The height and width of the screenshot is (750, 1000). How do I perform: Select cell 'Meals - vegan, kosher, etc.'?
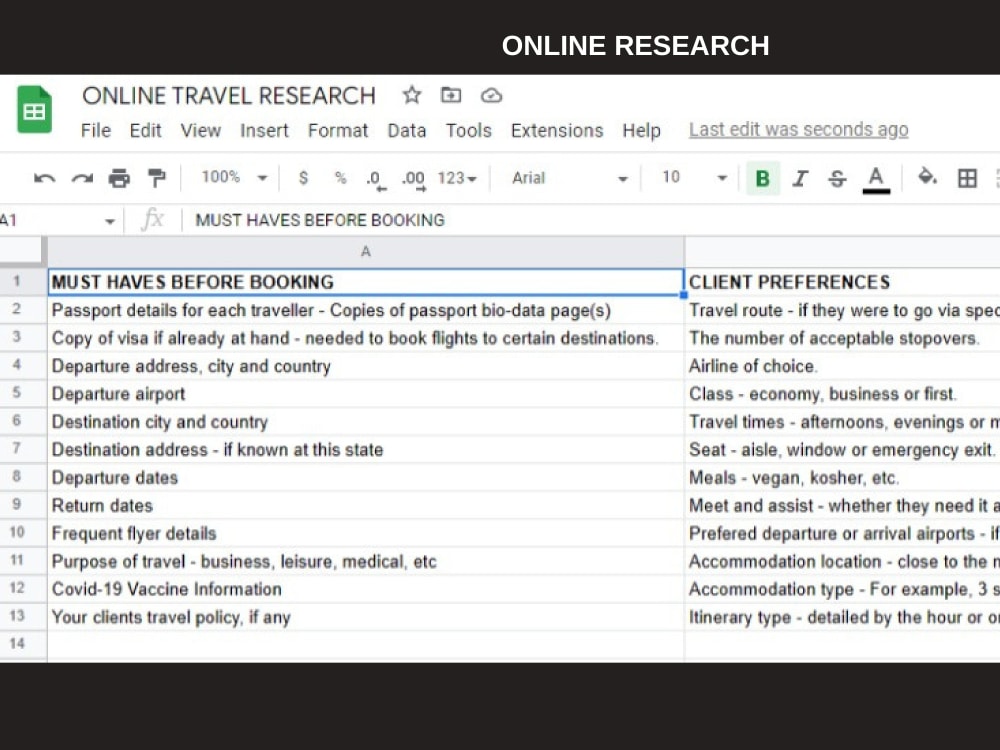842,478
